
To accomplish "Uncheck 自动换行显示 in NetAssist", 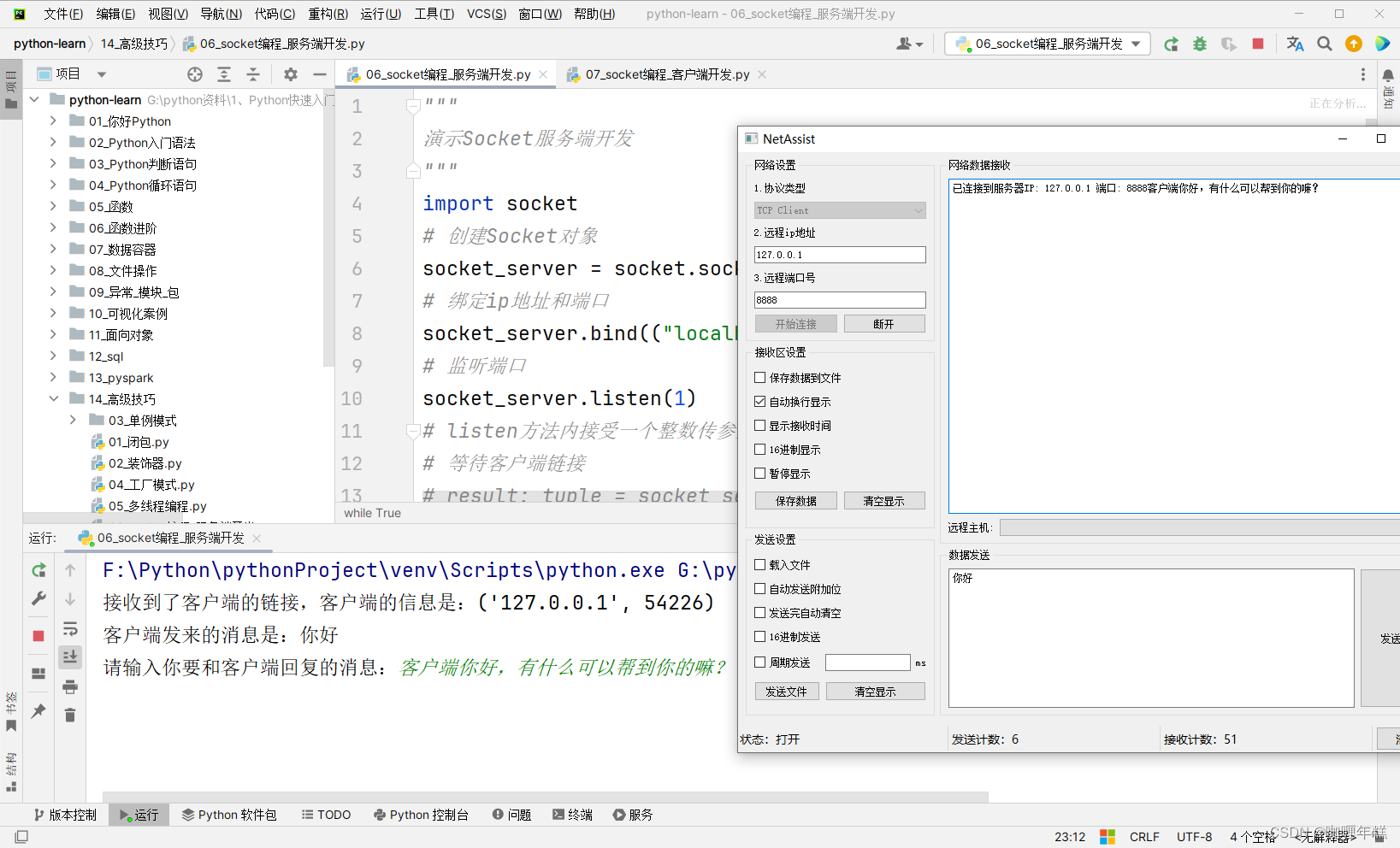I will click(759, 401).
